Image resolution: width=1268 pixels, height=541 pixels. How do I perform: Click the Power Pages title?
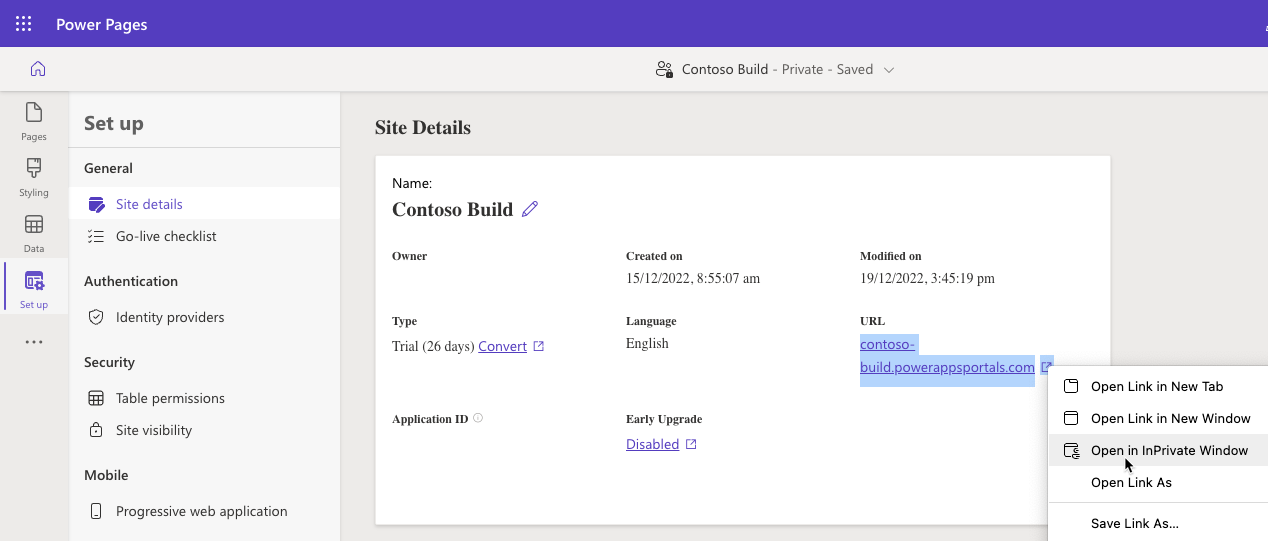coord(101,24)
